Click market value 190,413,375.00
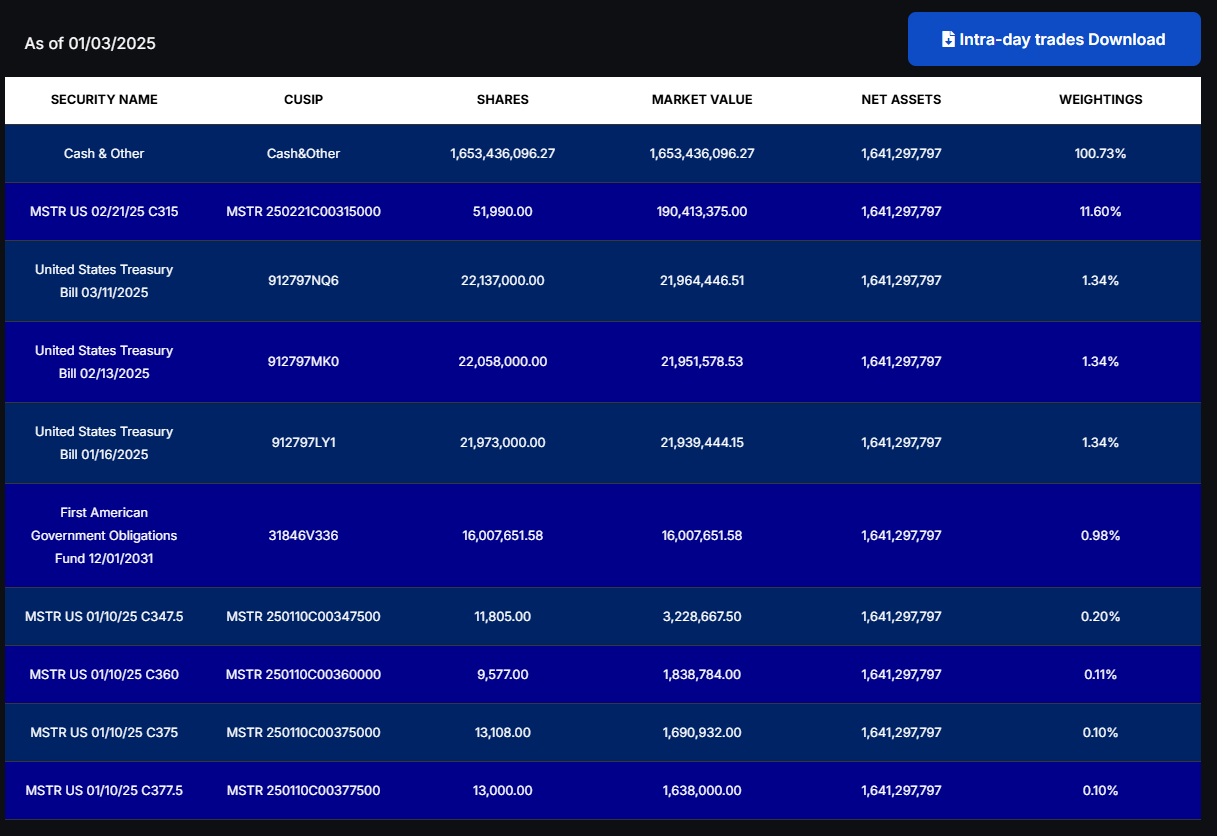This screenshot has width=1217, height=836. pyautogui.click(x=702, y=212)
